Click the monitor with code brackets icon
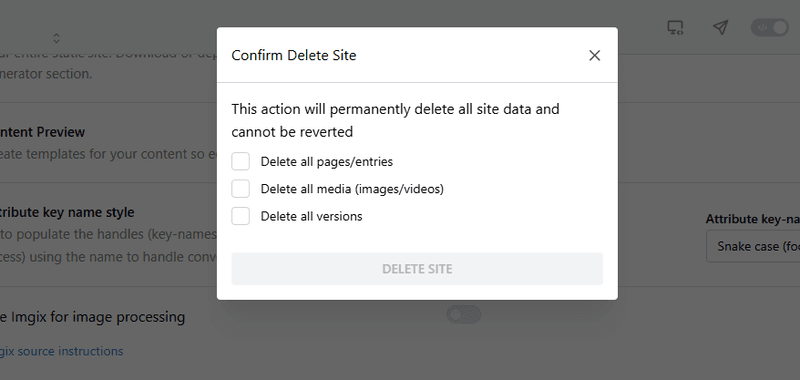 676,28
